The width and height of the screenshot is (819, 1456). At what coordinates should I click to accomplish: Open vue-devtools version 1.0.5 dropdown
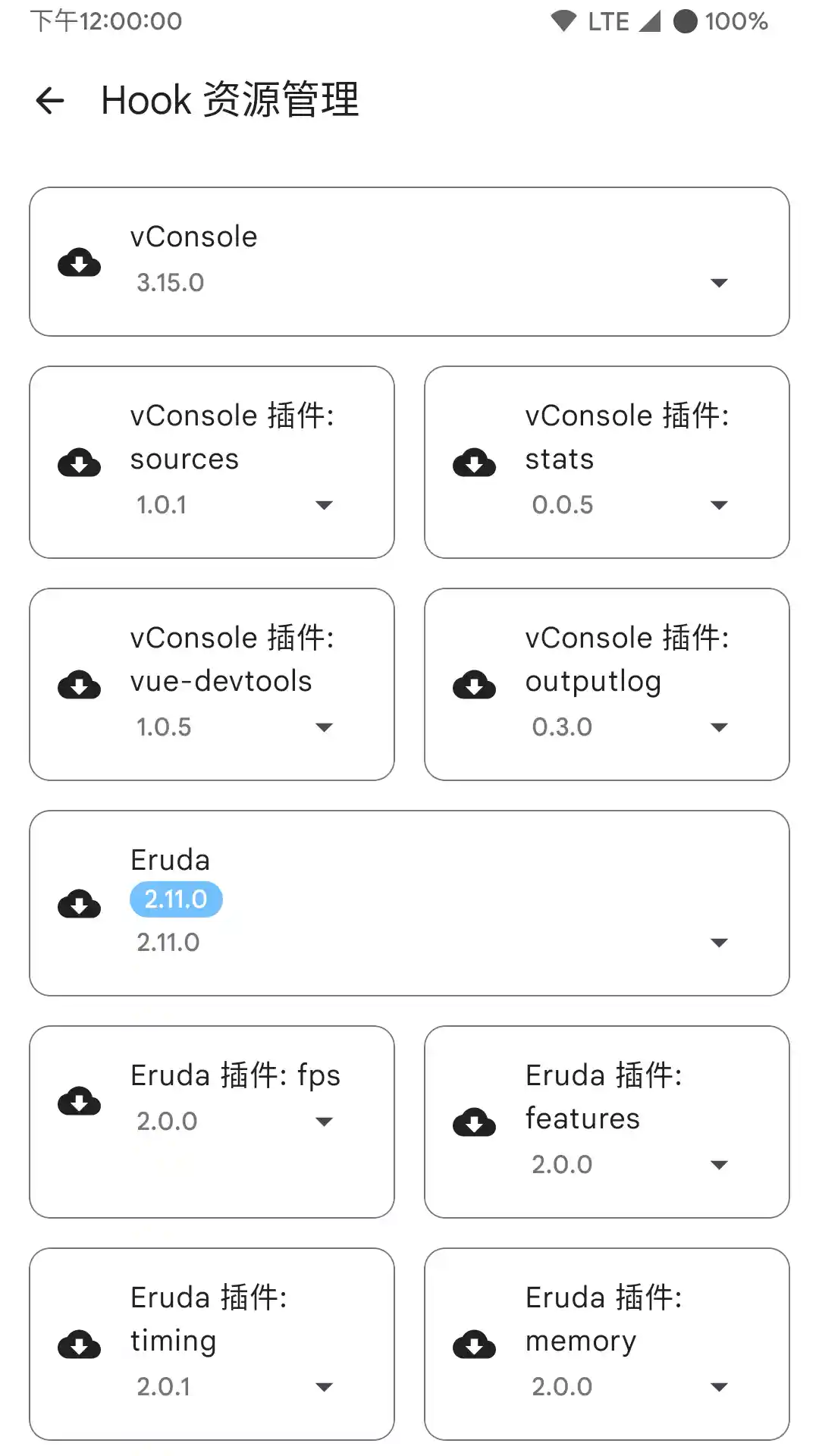(324, 727)
